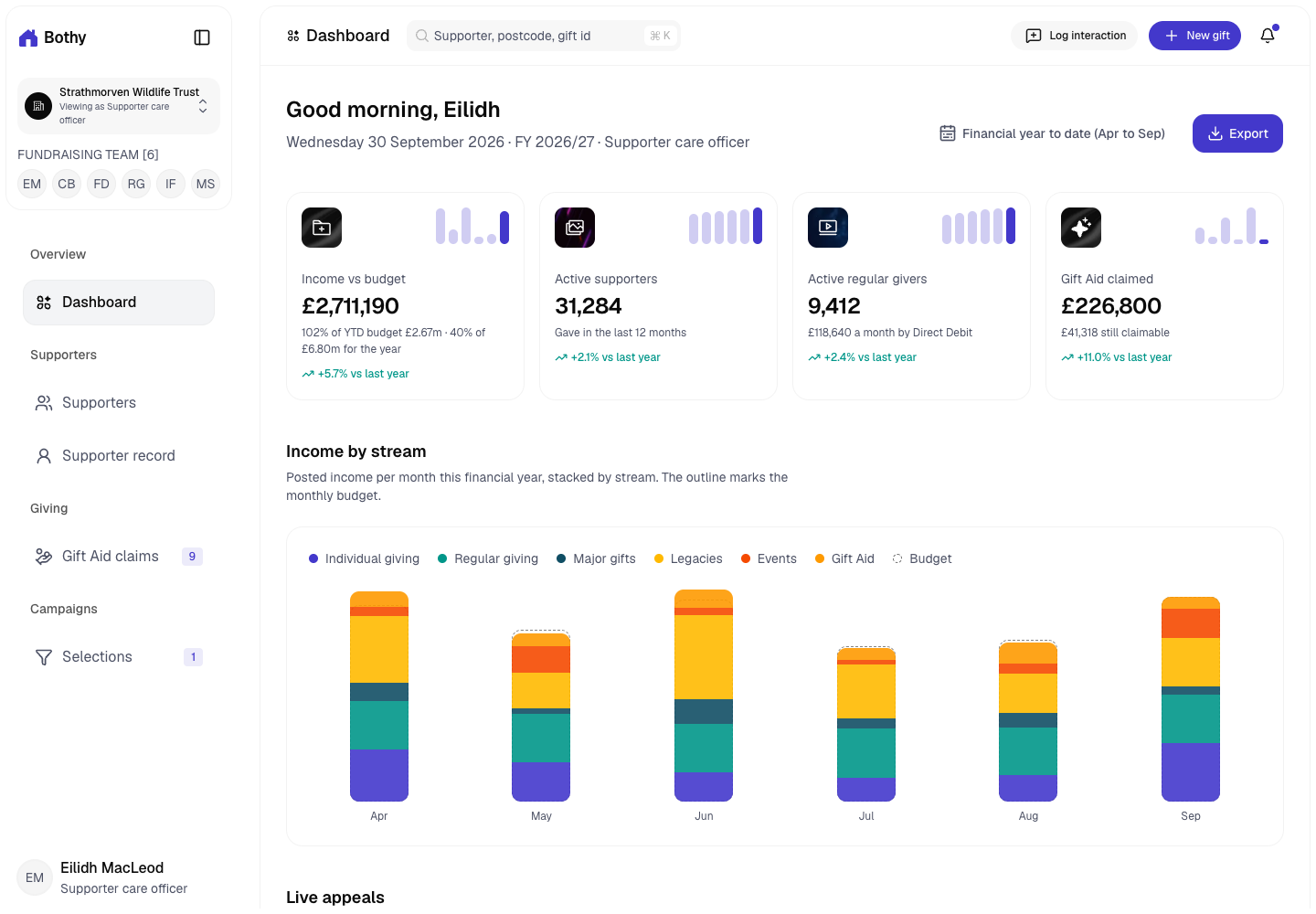Viewport: 1316px width, 914px height.
Task: Click the Active supporters image icon
Action: (x=575, y=228)
